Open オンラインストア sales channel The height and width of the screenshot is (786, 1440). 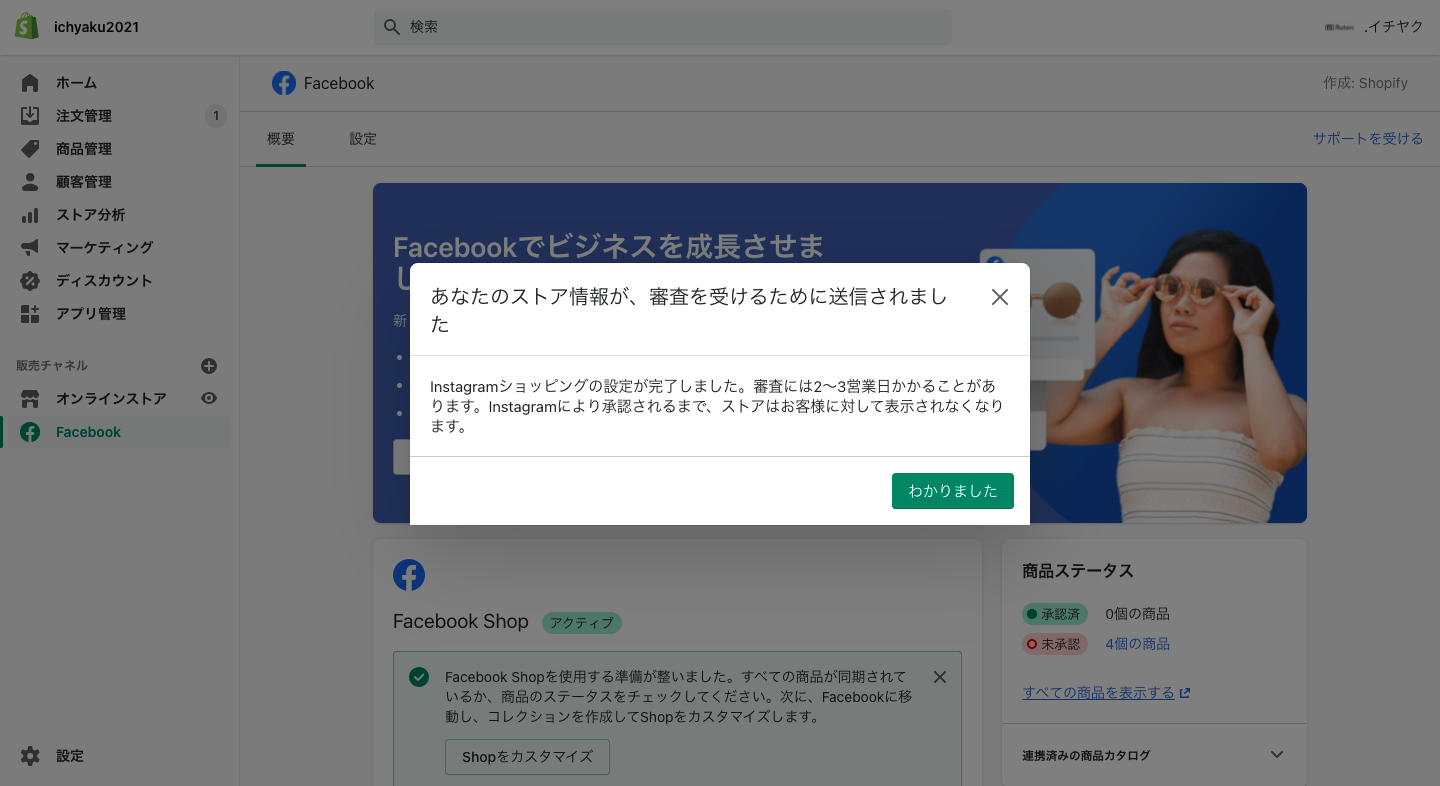coord(111,399)
